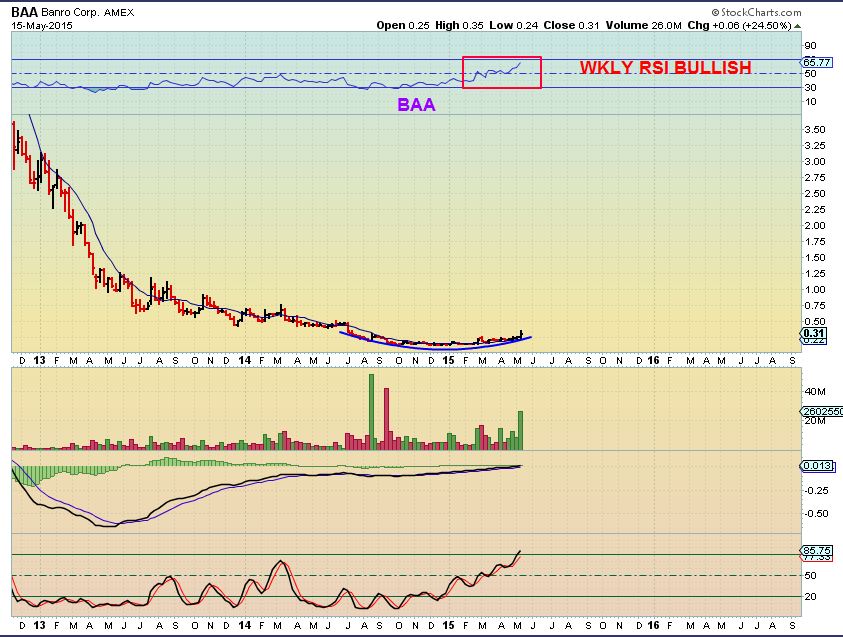The image size is (843, 637).
Task: Click the tallest green volume bar from August 2014
Action: click(371, 412)
